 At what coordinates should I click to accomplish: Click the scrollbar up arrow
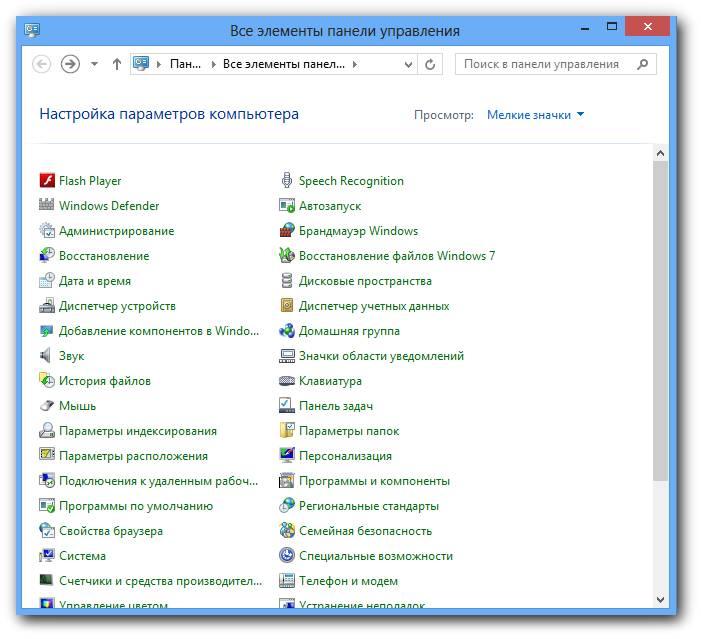(660, 153)
